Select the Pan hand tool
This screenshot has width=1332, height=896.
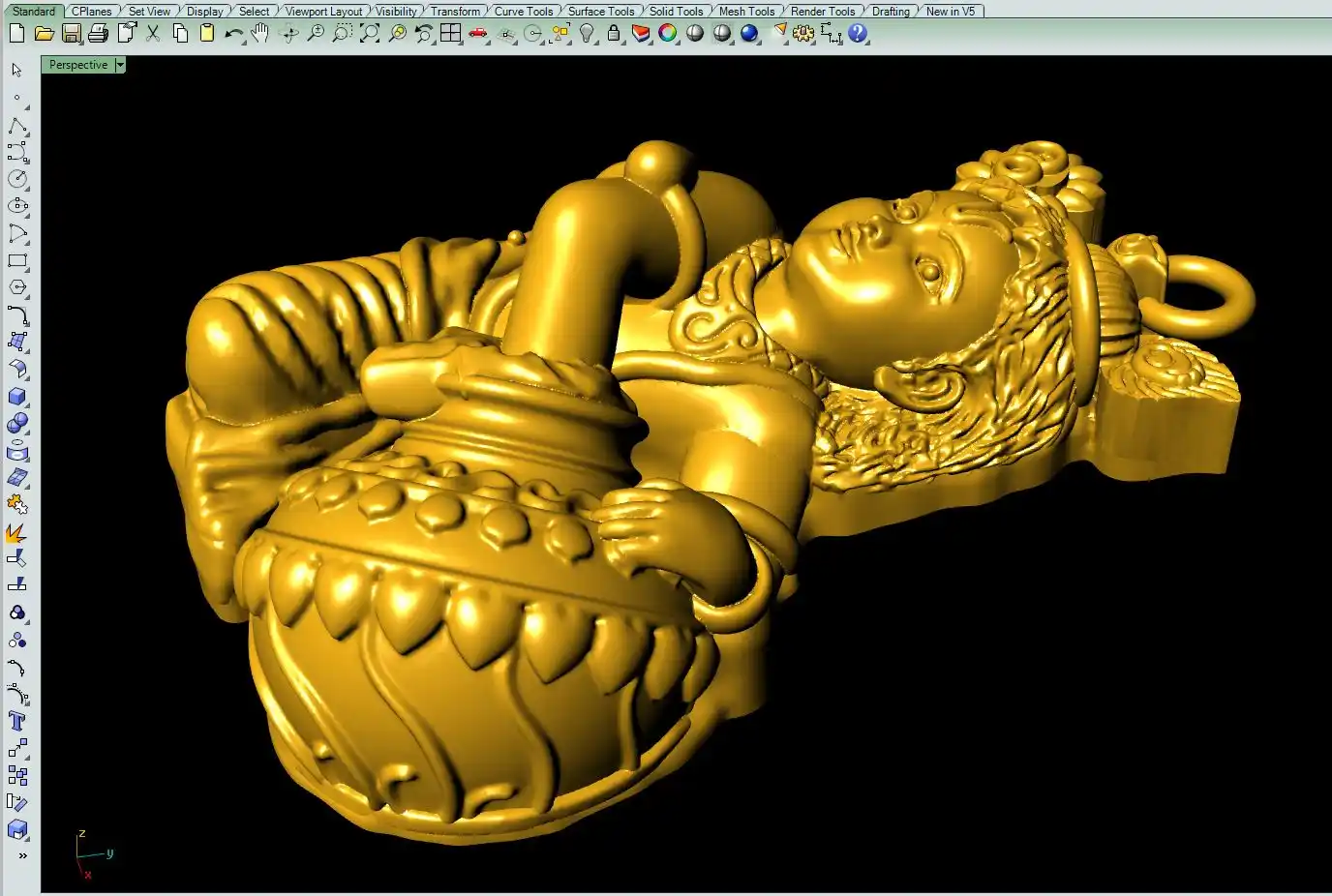click(x=259, y=34)
